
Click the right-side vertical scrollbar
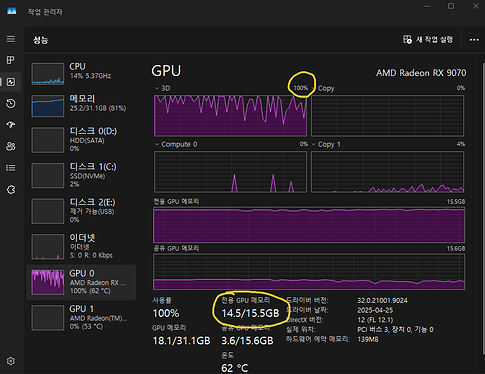tap(483, 207)
